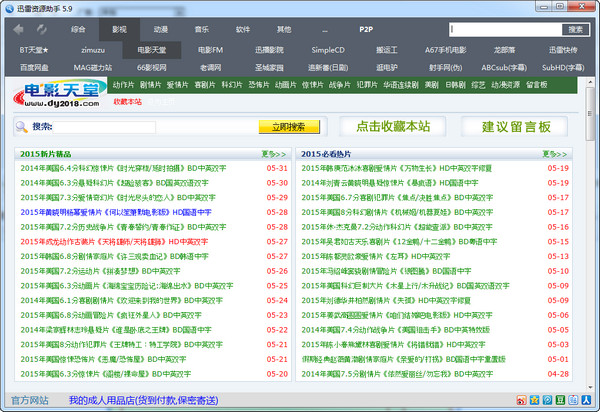
Task: Expand 更多>> in 2015必看热片 section
Action: click(553, 155)
